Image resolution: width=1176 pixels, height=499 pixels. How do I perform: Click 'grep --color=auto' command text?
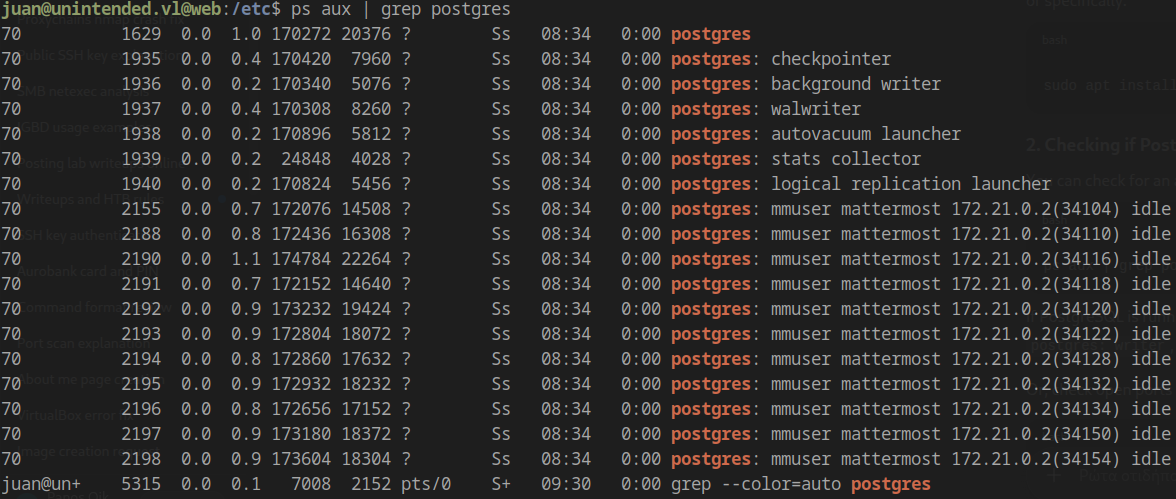(x=756, y=484)
